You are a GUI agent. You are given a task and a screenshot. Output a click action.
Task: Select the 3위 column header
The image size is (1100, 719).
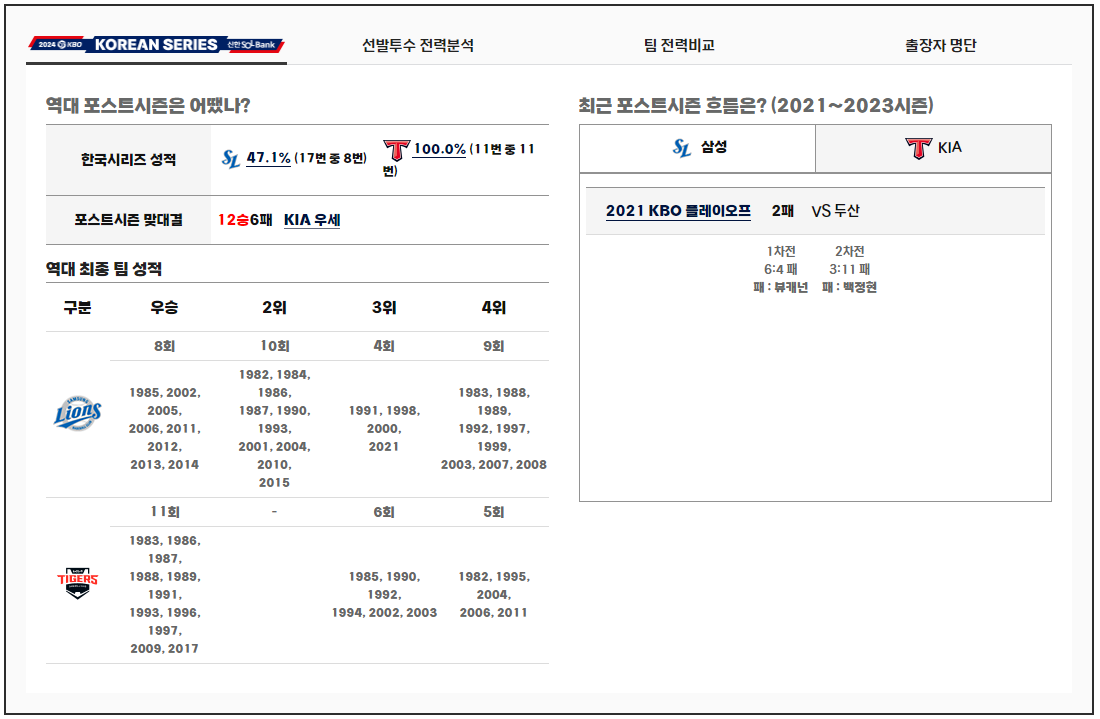[x=384, y=307]
